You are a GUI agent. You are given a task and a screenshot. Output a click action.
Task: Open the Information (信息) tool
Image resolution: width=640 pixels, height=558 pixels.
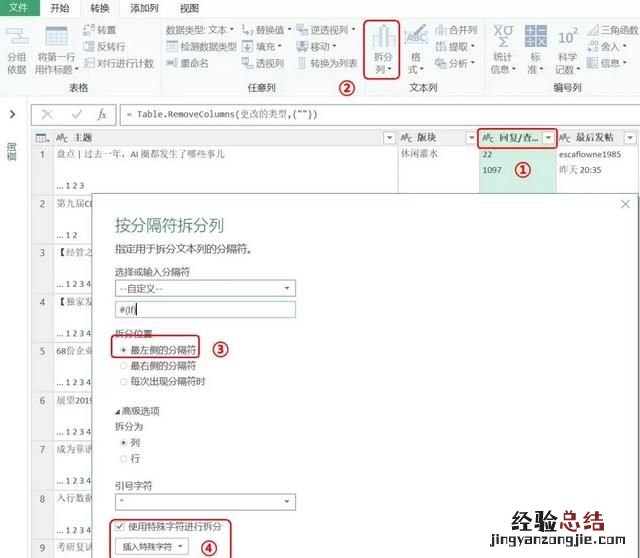tap(606, 63)
